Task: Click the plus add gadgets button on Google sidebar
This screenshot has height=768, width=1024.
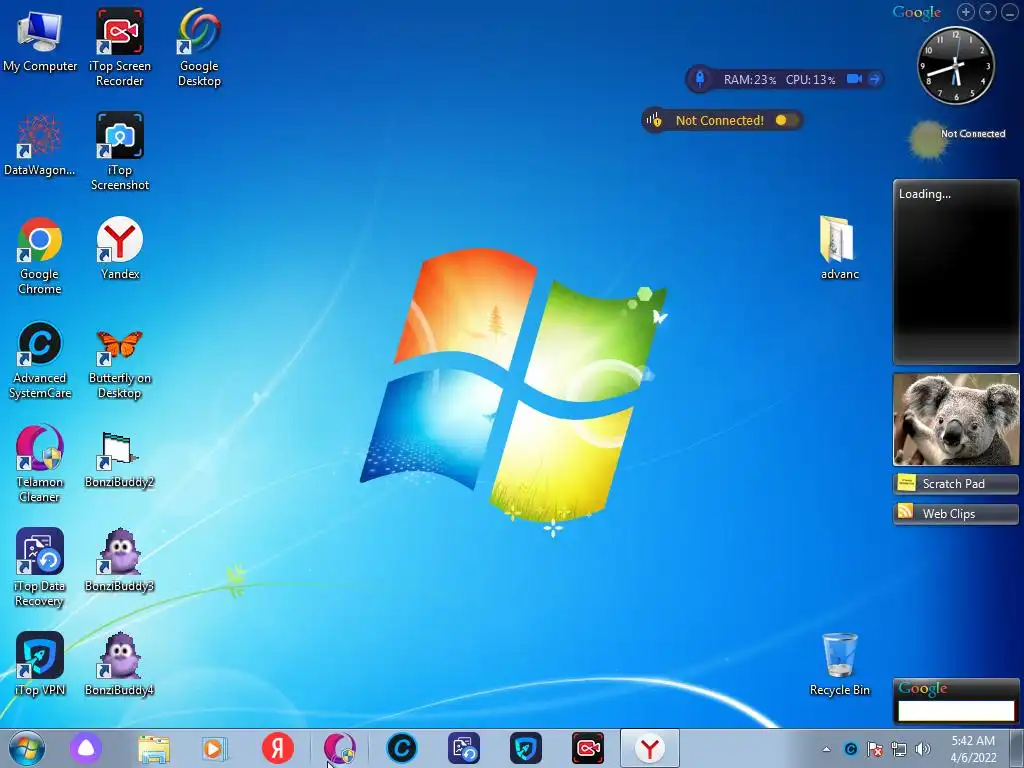Action: tap(966, 12)
